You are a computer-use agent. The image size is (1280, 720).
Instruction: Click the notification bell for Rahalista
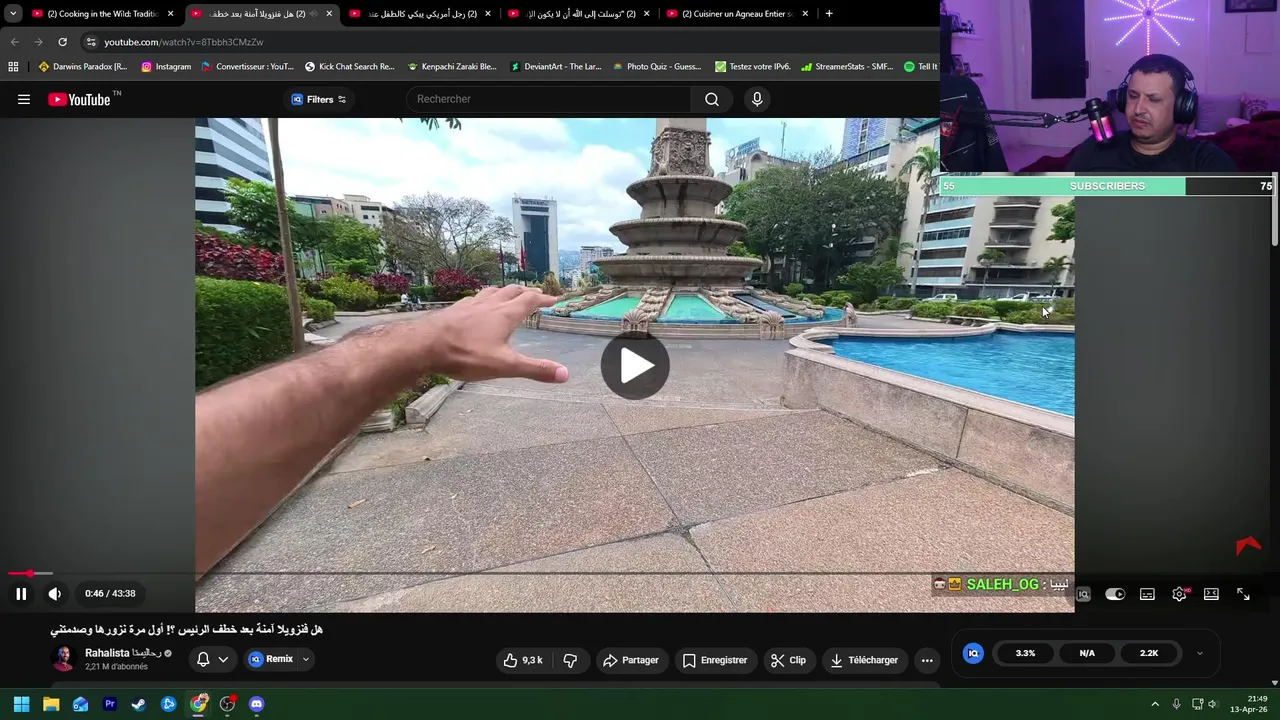point(203,659)
